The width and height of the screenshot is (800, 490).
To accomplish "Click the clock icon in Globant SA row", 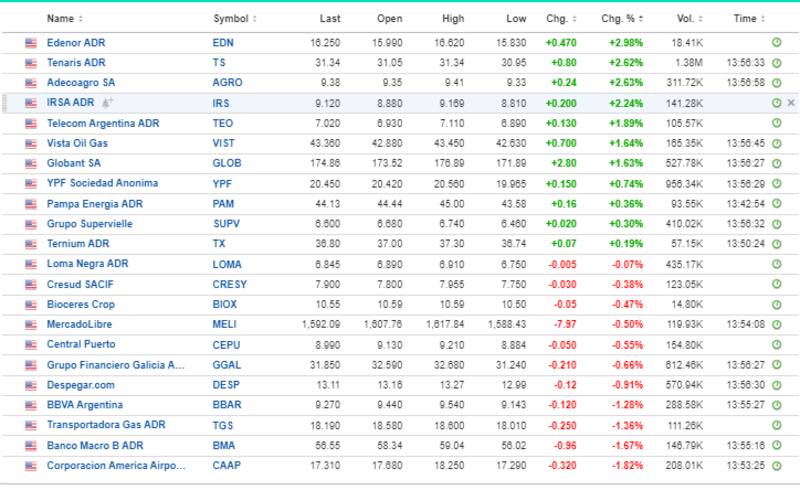I will tap(777, 163).
